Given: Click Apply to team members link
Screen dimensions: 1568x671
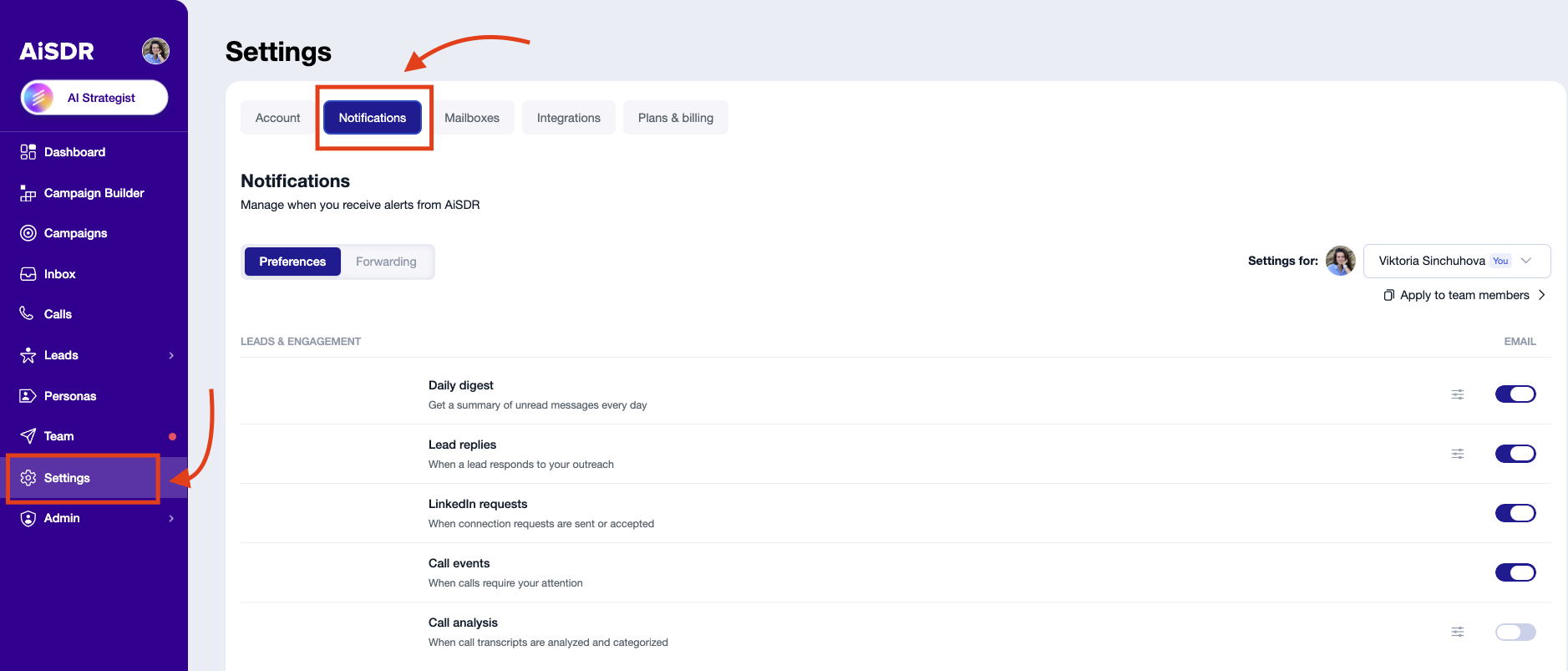Looking at the screenshot, I should (x=1464, y=295).
